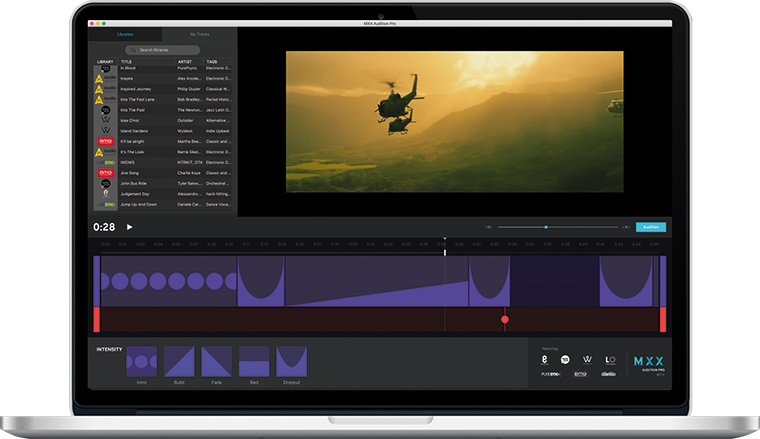The width and height of the screenshot is (760, 439).
Task: Click the volume slider handle
Action: (546, 227)
